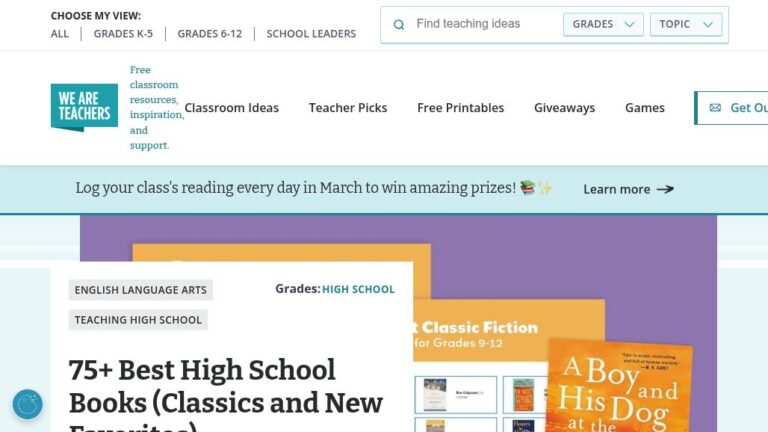Click the envelope icon in the Get Our button
768x432 pixels.
[x=715, y=108]
